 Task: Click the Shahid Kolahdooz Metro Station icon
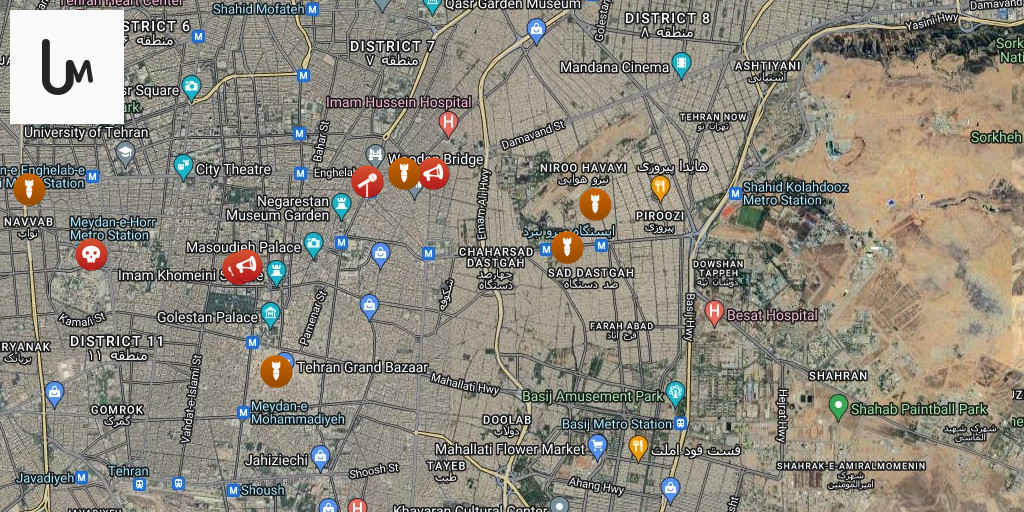[735, 194]
